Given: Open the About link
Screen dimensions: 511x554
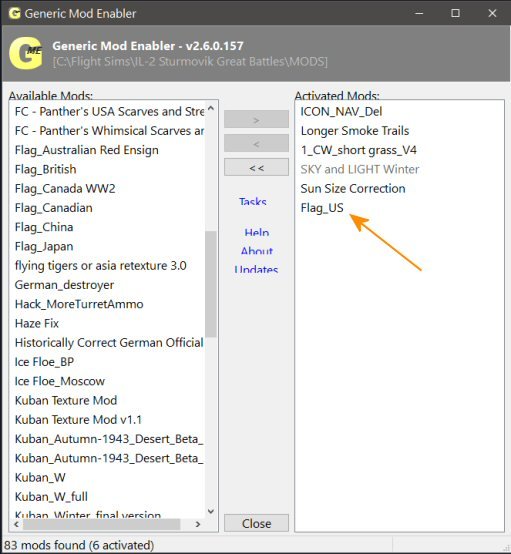Looking at the screenshot, I should 257,251.
